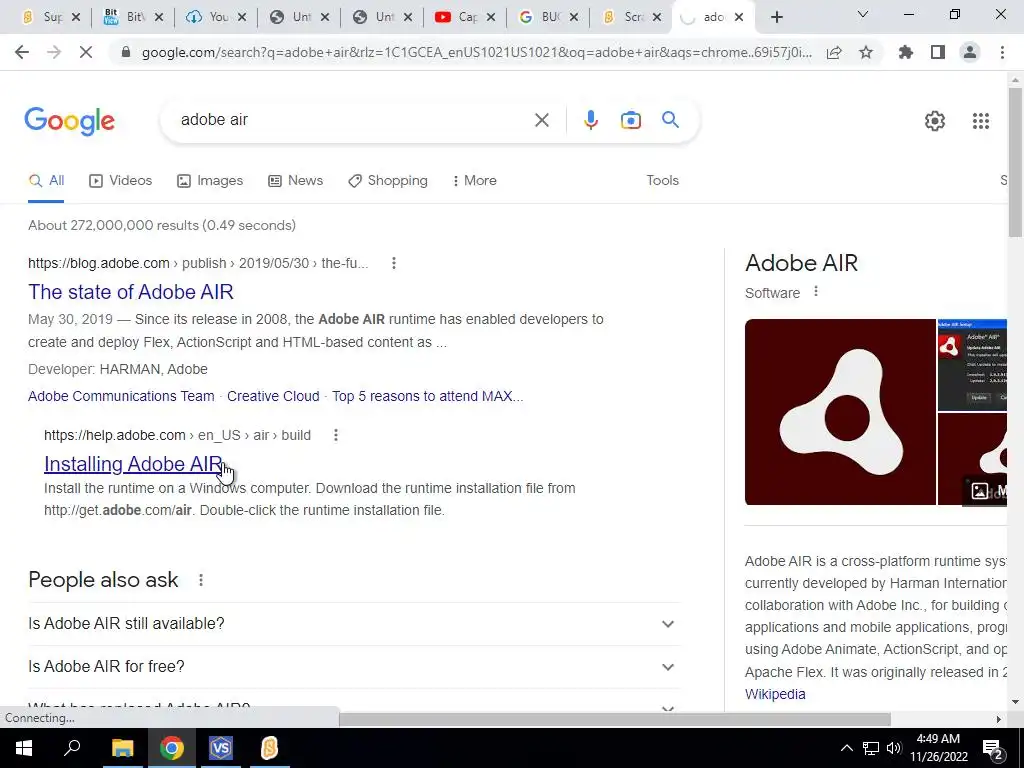Open options for help.adobe.com result
This screenshot has height=768, width=1024.
[x=336, y=435]
